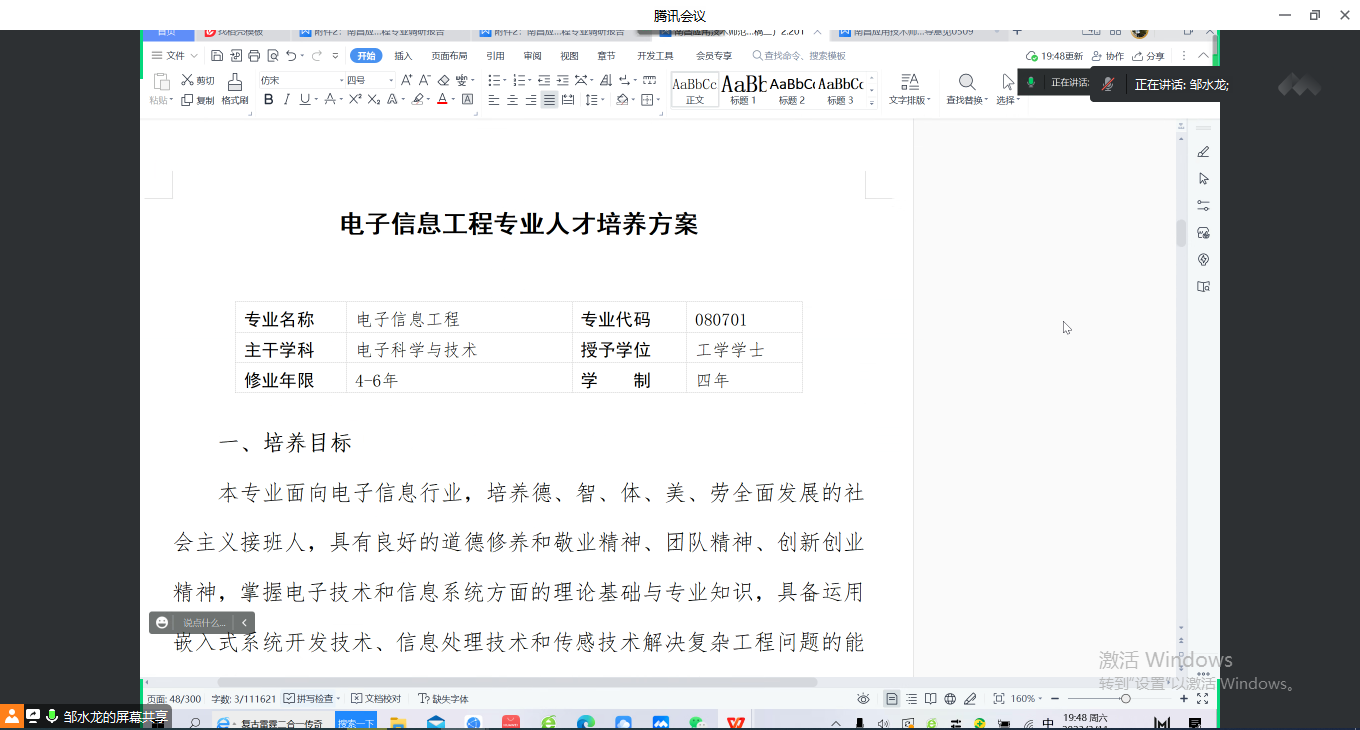
Task: Click the print icon in quick access toolbar
Action: click(254, 56)
